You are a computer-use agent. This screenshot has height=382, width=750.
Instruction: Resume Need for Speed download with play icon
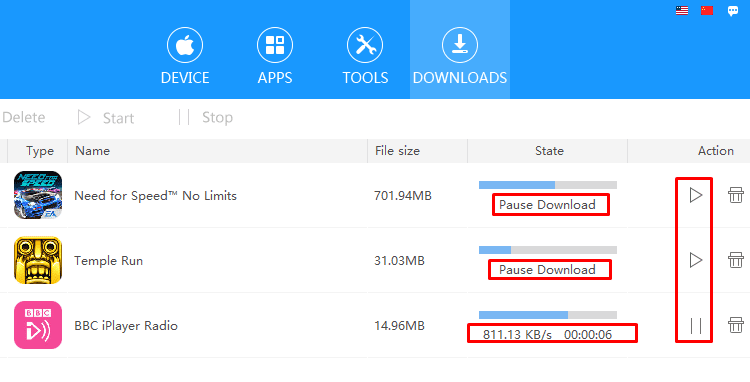(696, 195)
